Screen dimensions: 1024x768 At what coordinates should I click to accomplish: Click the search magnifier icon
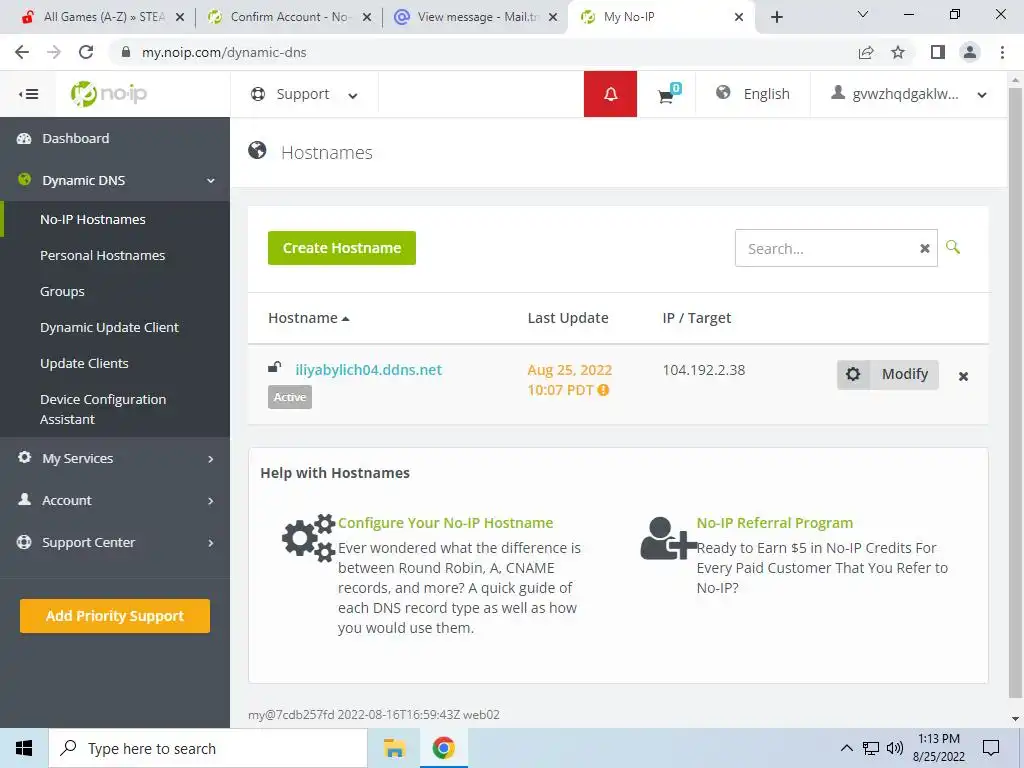(953, 247)
